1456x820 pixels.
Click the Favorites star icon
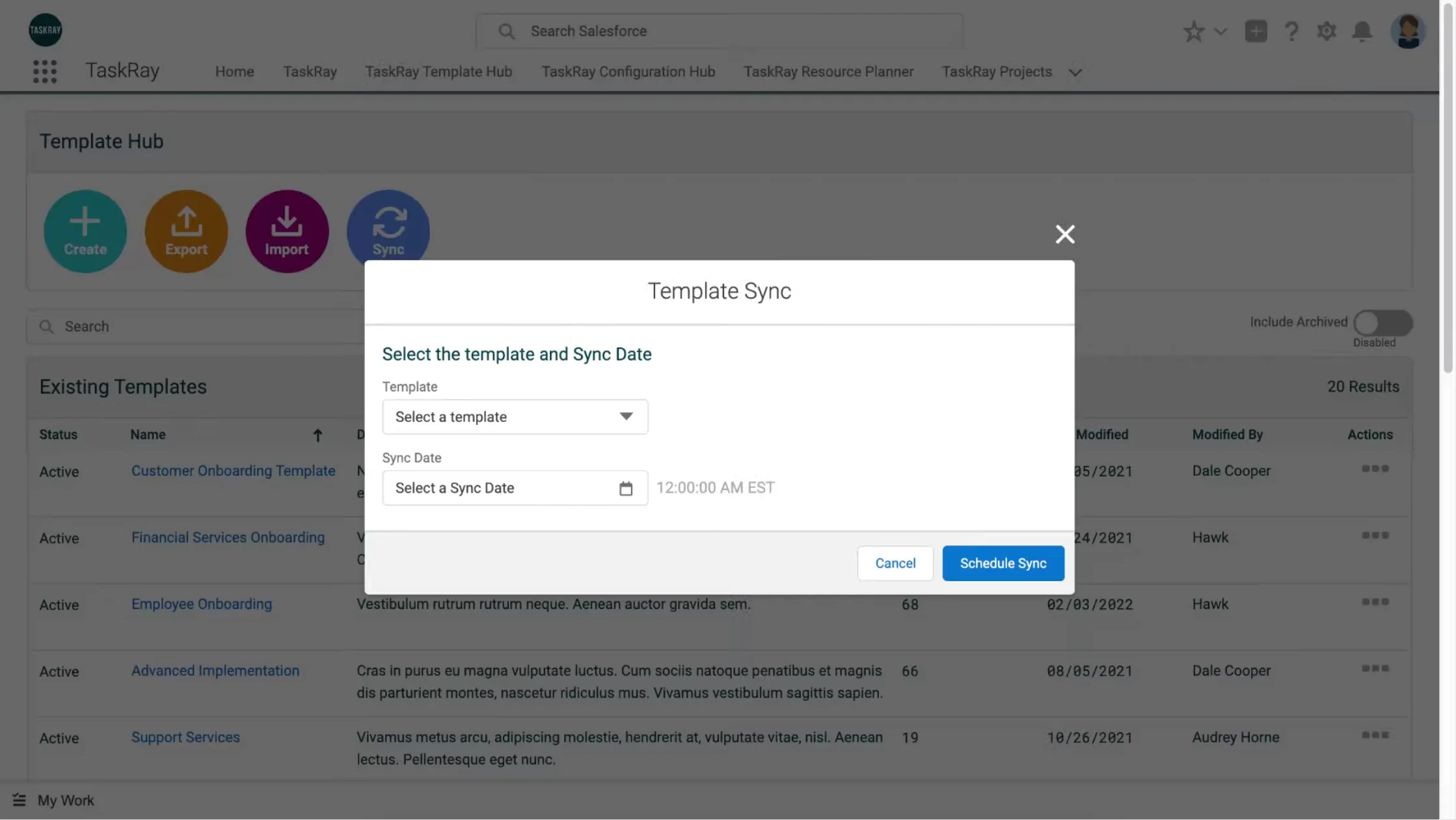pos(1194,31)
